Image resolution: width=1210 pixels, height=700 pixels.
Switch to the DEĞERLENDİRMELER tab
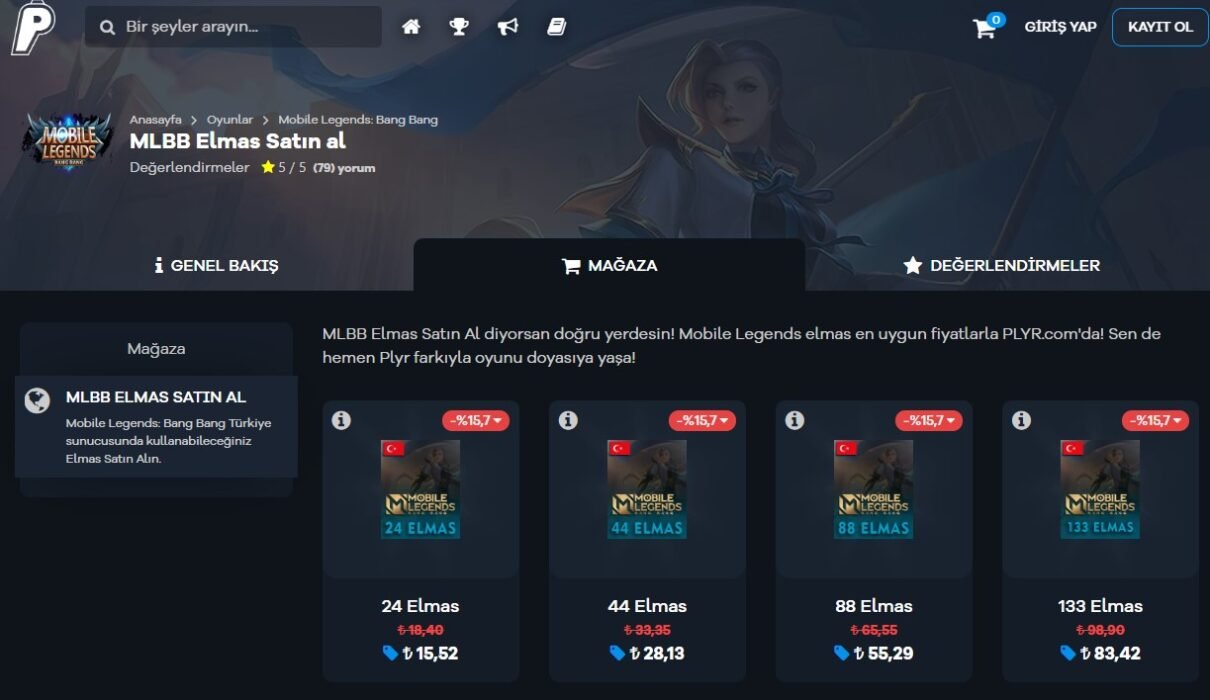[x=1001, y=266]
